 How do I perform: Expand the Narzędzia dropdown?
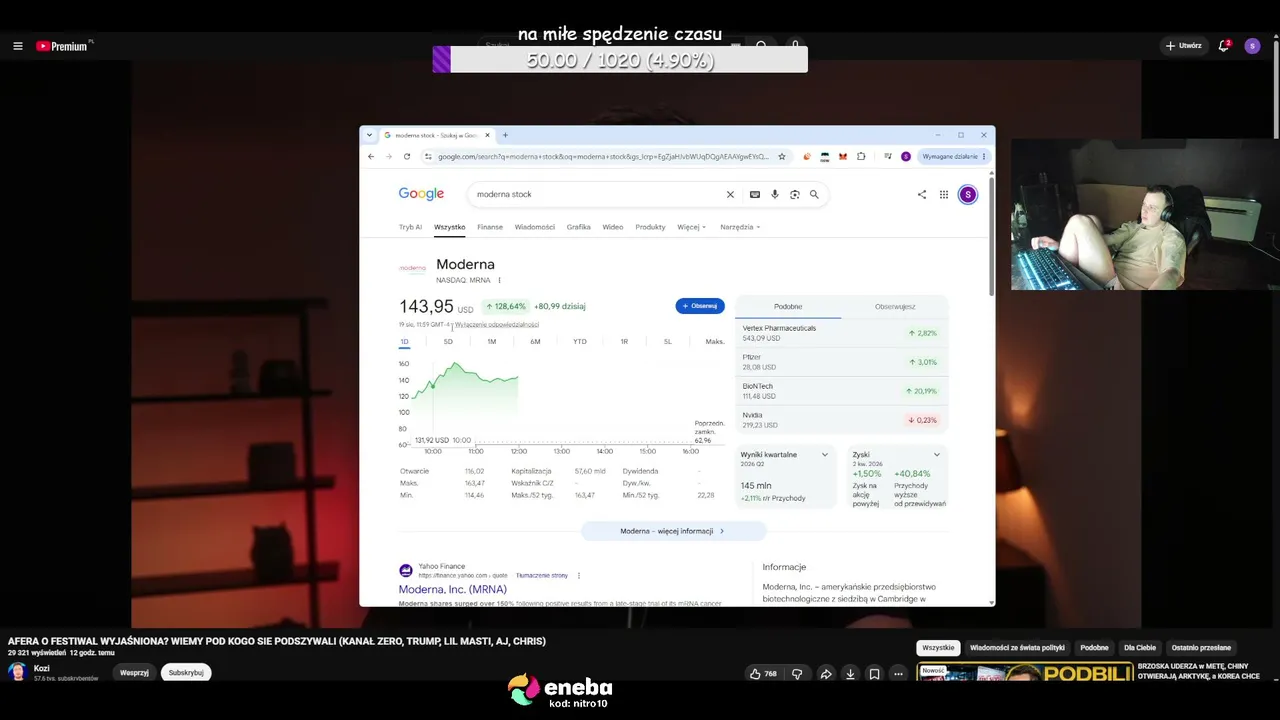coord(740,227)
